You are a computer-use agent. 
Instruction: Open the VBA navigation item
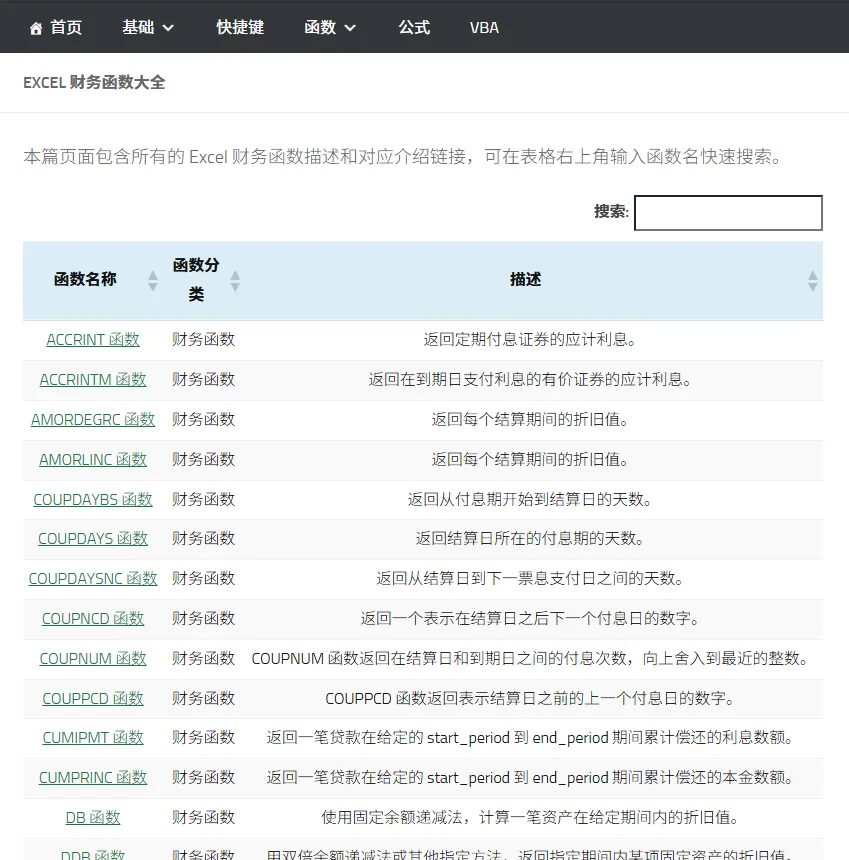[484, 27]
